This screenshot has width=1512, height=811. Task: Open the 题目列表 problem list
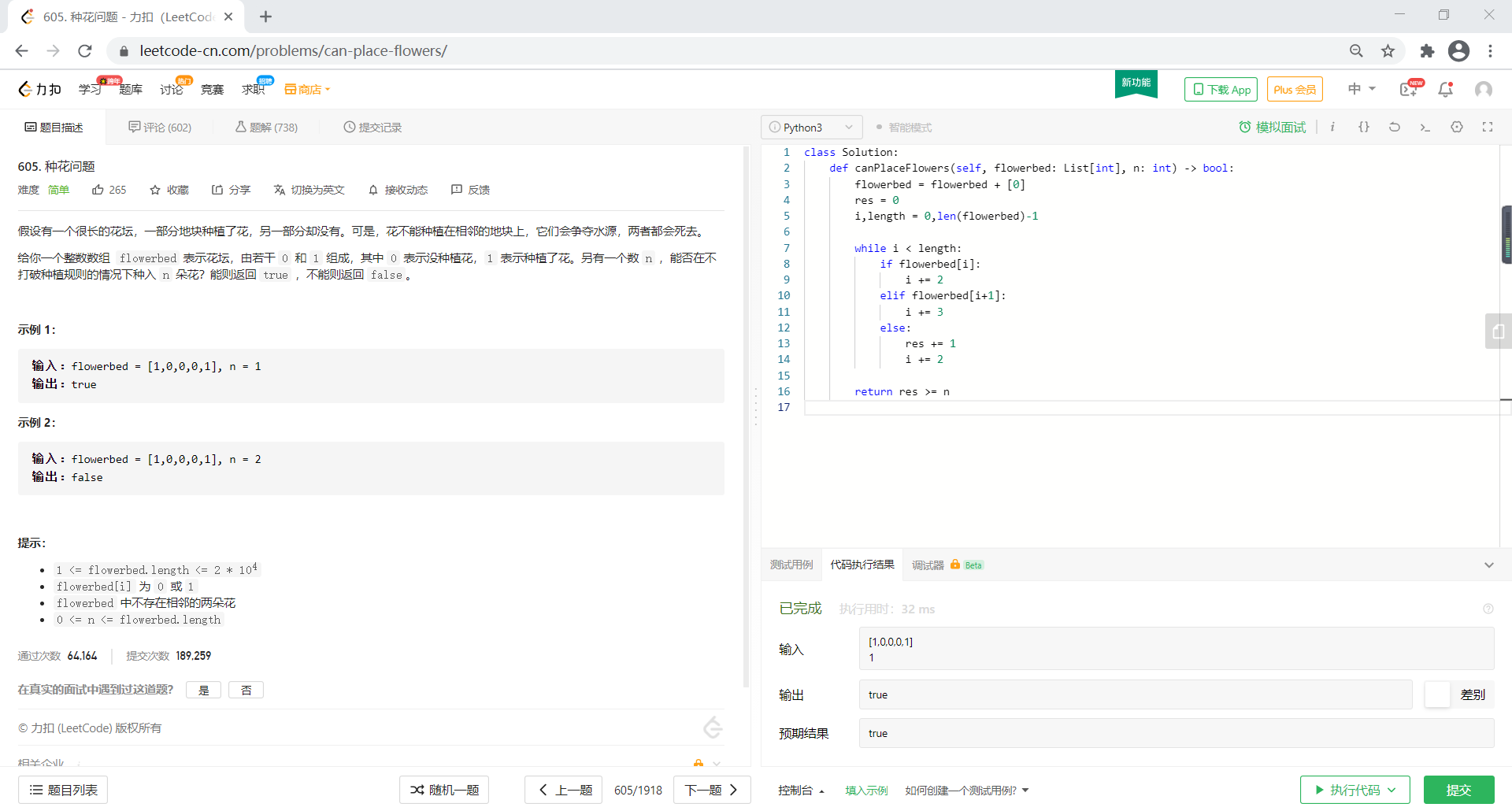coord(63,790)
